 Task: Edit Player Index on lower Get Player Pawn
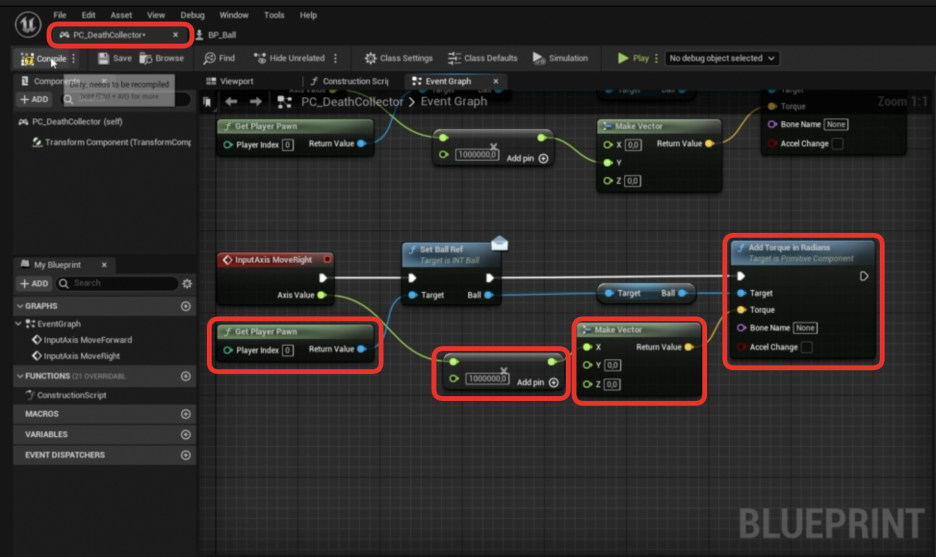click(x=288, y=350)
